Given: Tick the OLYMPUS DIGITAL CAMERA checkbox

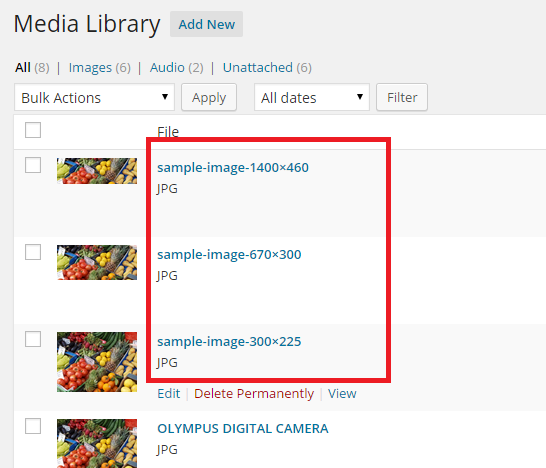Looking at the screenshot, I should click(x=33, y=426).
